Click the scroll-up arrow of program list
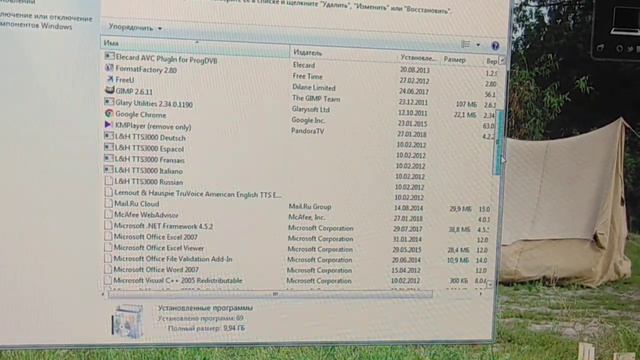Image resolution: width=640 pixels, height=360 pixels. pos(502,60)
